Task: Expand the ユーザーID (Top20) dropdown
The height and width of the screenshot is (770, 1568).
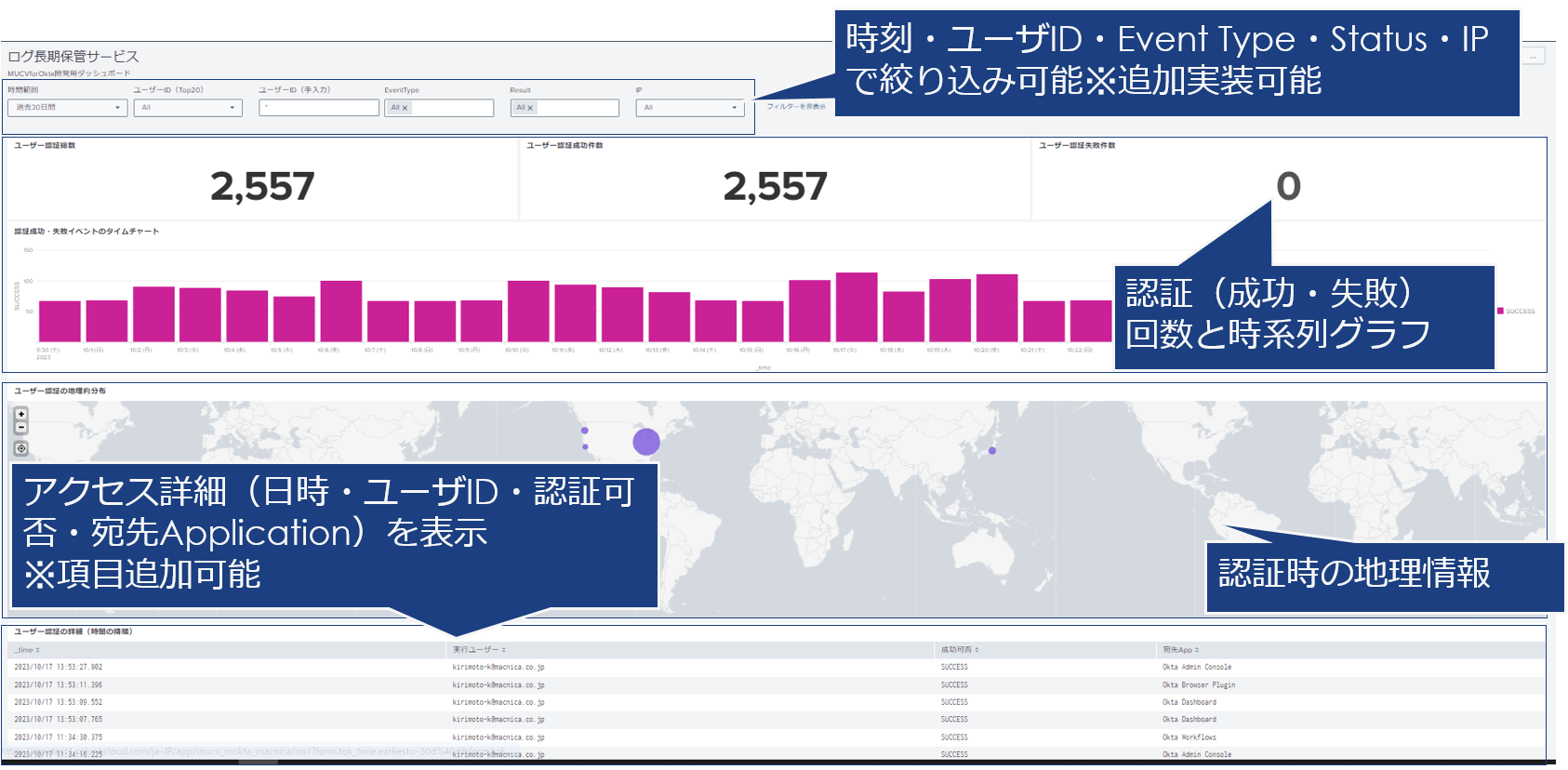Action: pos(187,108)
